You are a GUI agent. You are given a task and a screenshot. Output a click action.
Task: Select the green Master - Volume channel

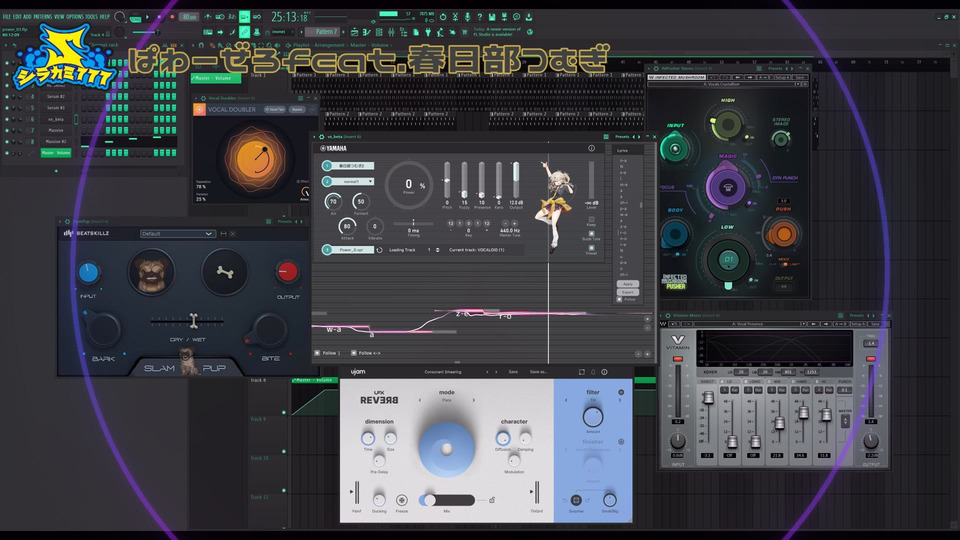[56, 152]
